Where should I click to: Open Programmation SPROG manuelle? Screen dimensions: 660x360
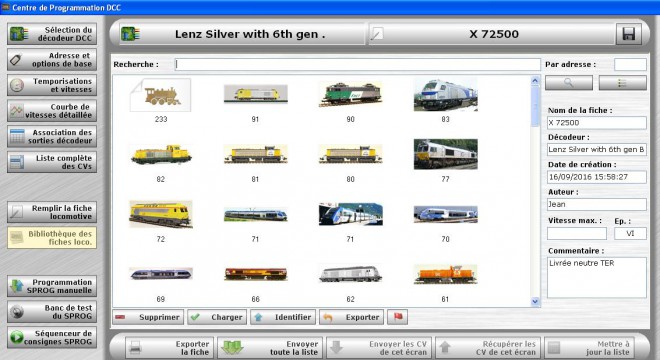click(52, 286)
